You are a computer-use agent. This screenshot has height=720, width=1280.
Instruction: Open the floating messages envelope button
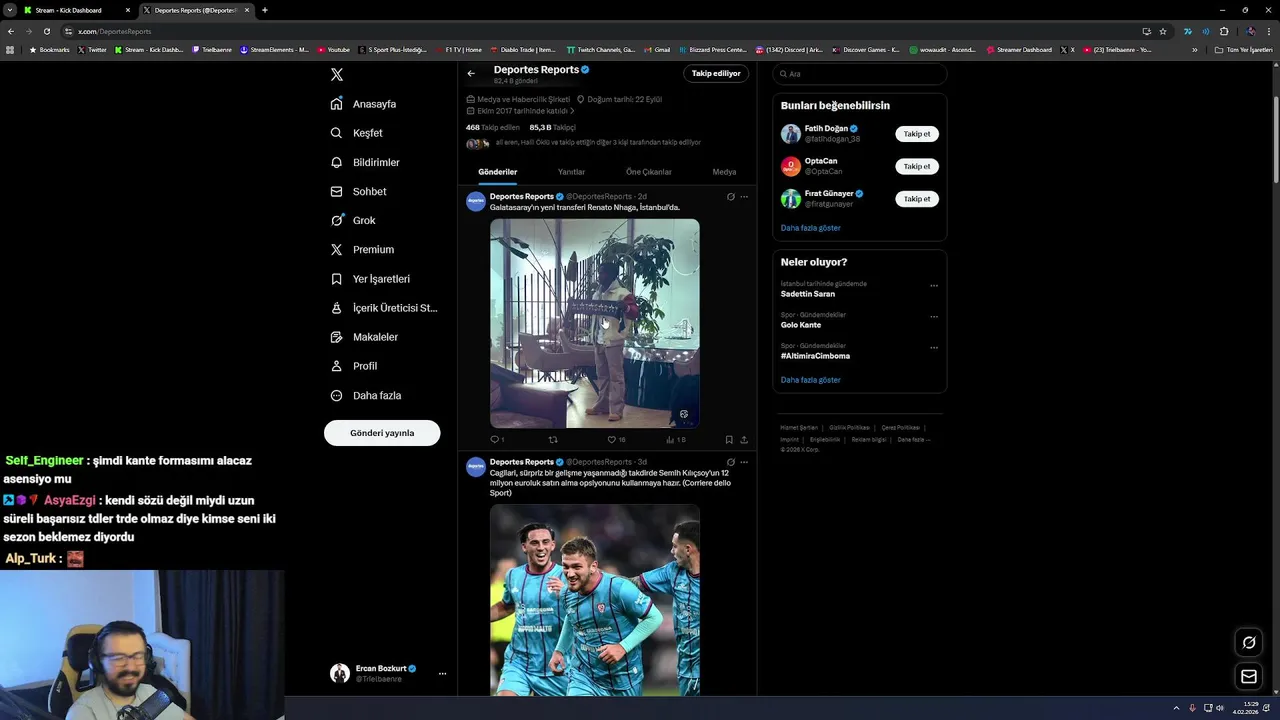click(x=1249, y=677)
